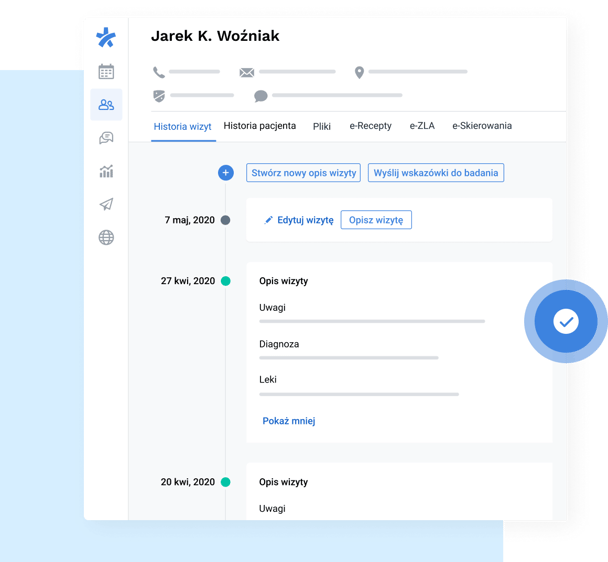Click the large blue checkmark badge
Image resolution: width=608 pixels, height=562 pixels.
click(x=566, y=321)
